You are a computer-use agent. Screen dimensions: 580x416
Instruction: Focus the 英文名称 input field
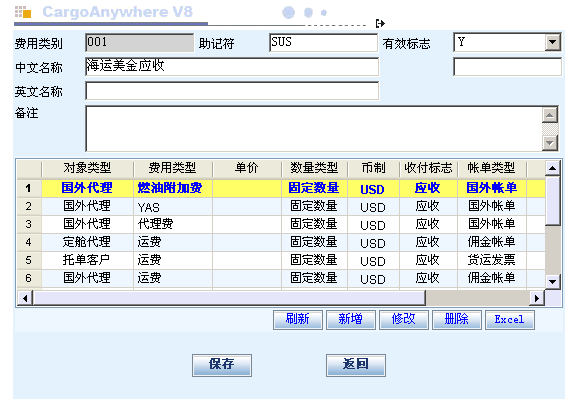tap(232, 91)
